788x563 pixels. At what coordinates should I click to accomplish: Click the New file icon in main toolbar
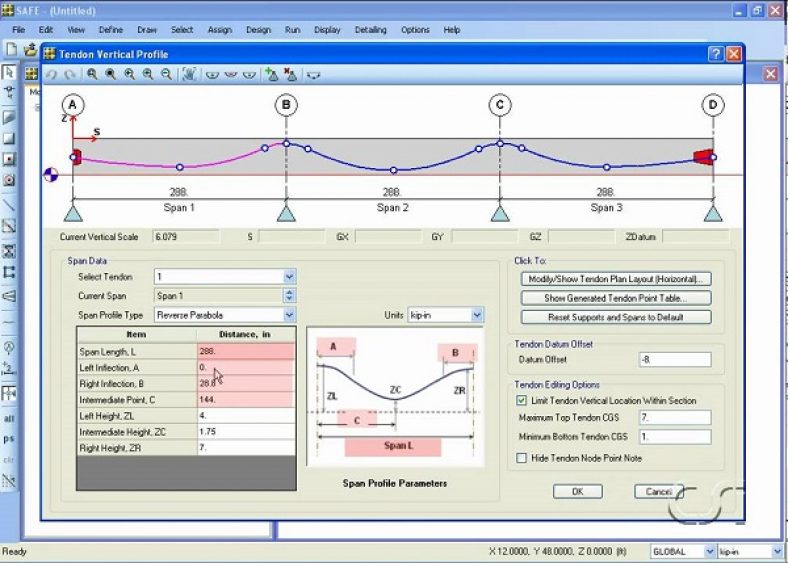tap(11, 48)
